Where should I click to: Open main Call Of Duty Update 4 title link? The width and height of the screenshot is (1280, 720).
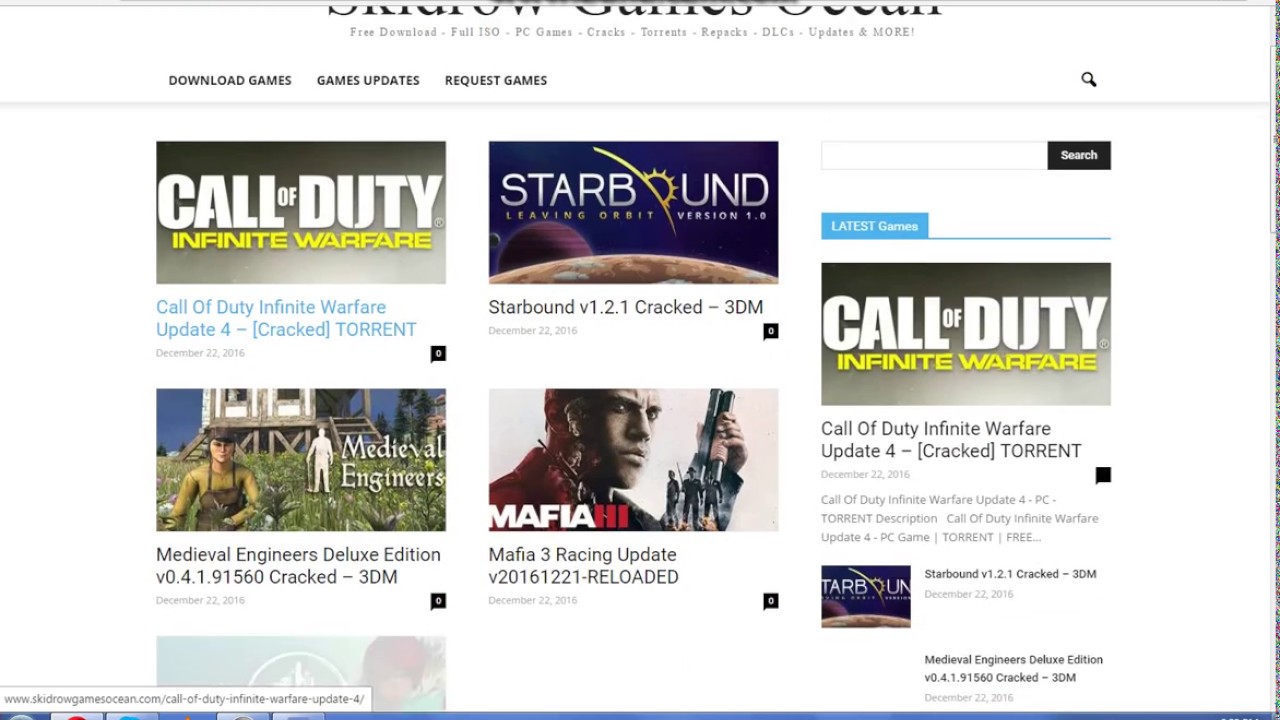[286, 318]
